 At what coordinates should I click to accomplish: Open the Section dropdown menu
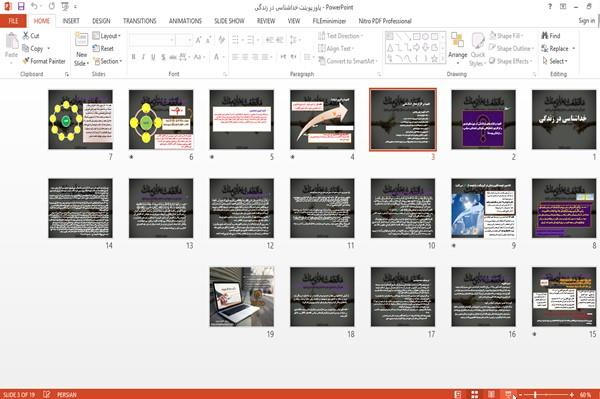click(x=108, y=61)
